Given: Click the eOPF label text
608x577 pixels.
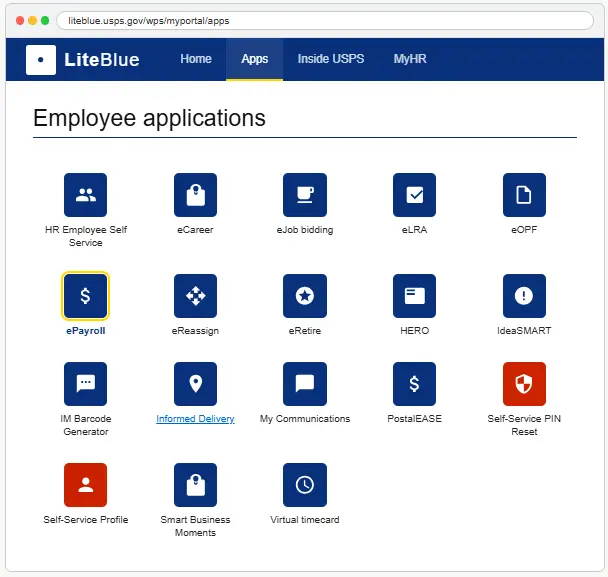Looking at the screenshot, I should (x=524, y=230).
